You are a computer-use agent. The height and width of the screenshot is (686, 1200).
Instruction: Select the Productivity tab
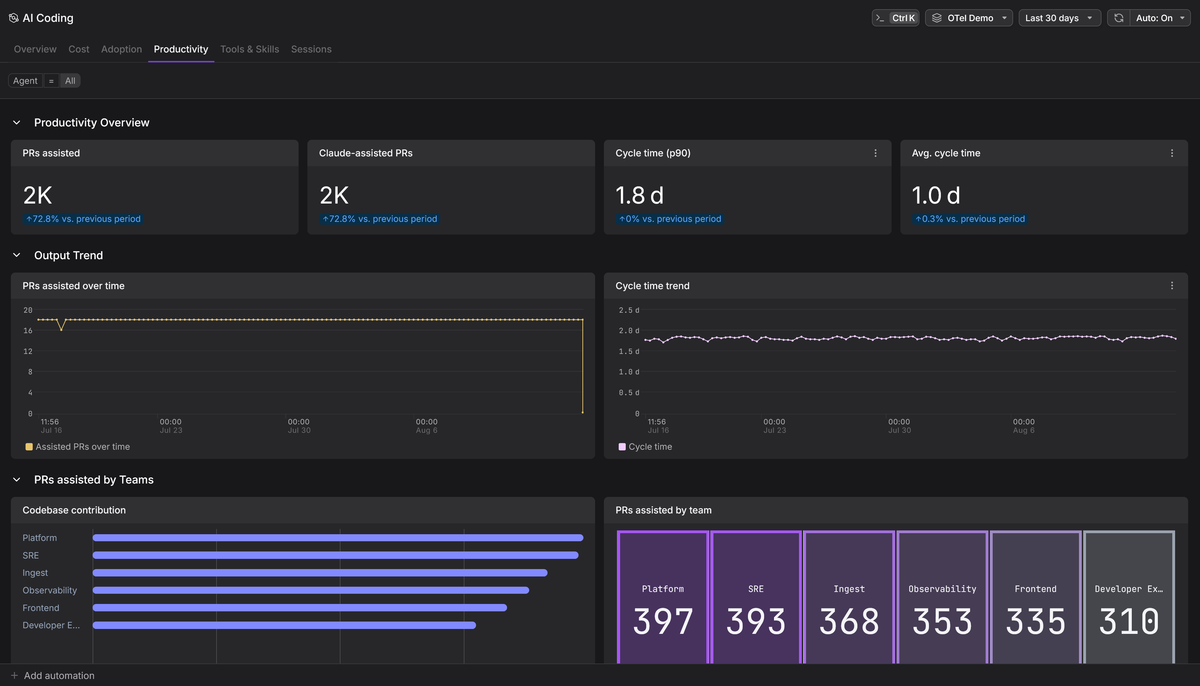[181, 49]
